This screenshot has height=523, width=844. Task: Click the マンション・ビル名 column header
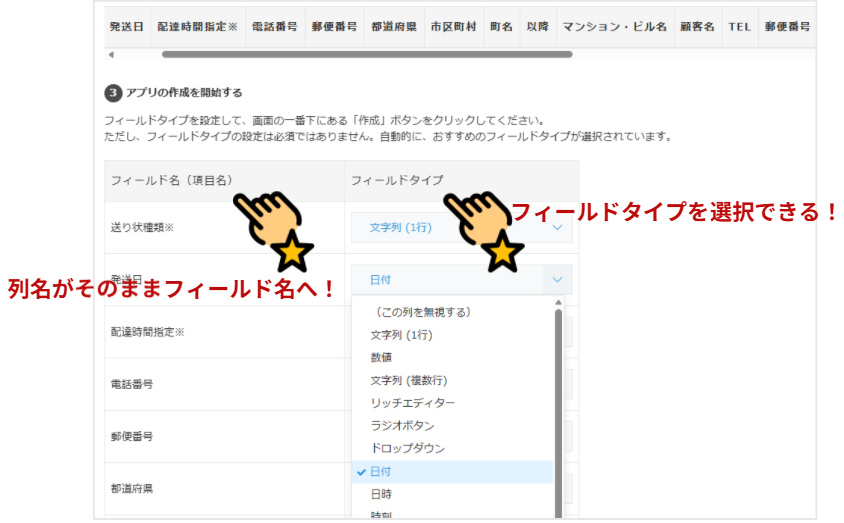[614, 27]
